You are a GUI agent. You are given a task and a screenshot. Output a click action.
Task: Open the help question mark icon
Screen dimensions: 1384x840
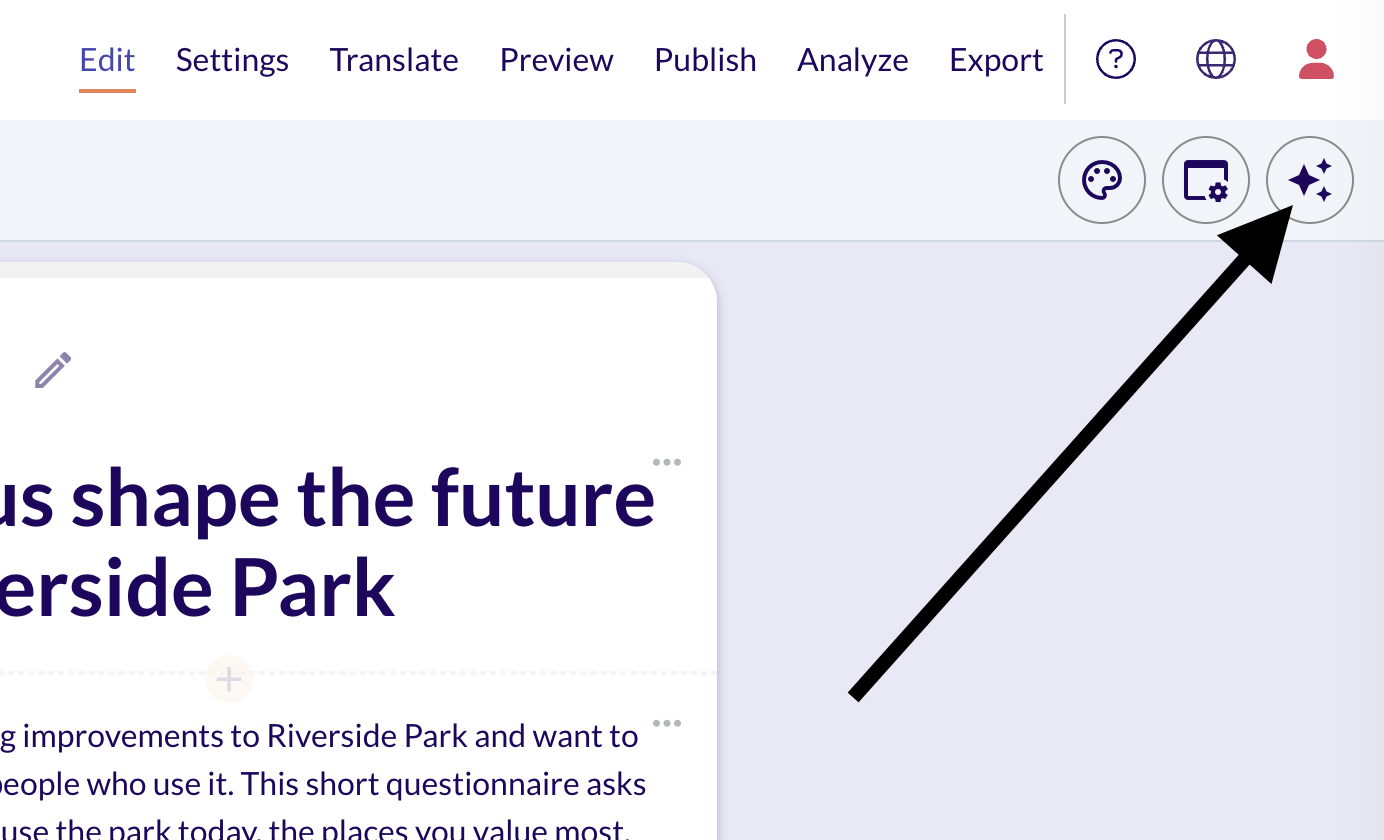pos(1116,60)
